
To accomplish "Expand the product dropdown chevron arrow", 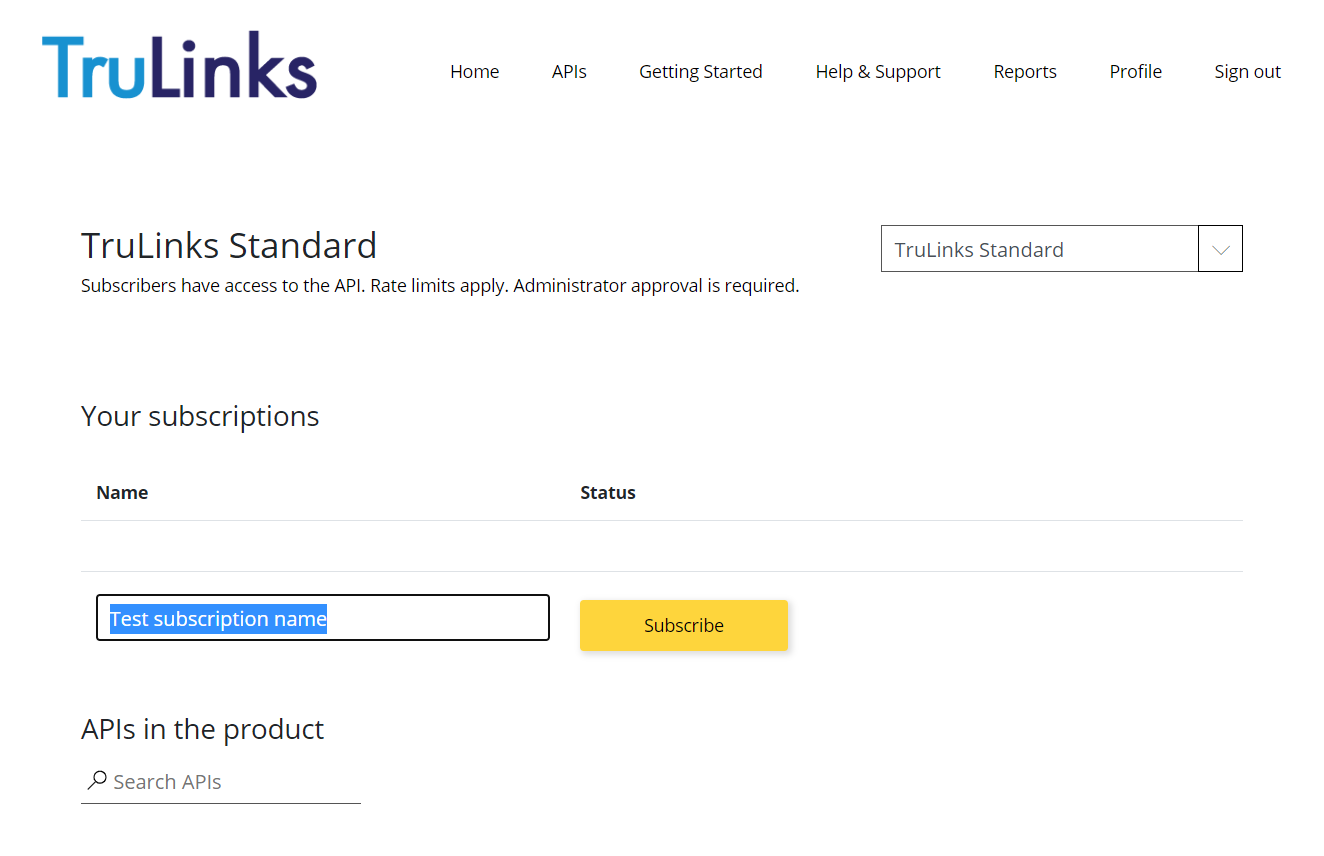I will (1220, 249).
